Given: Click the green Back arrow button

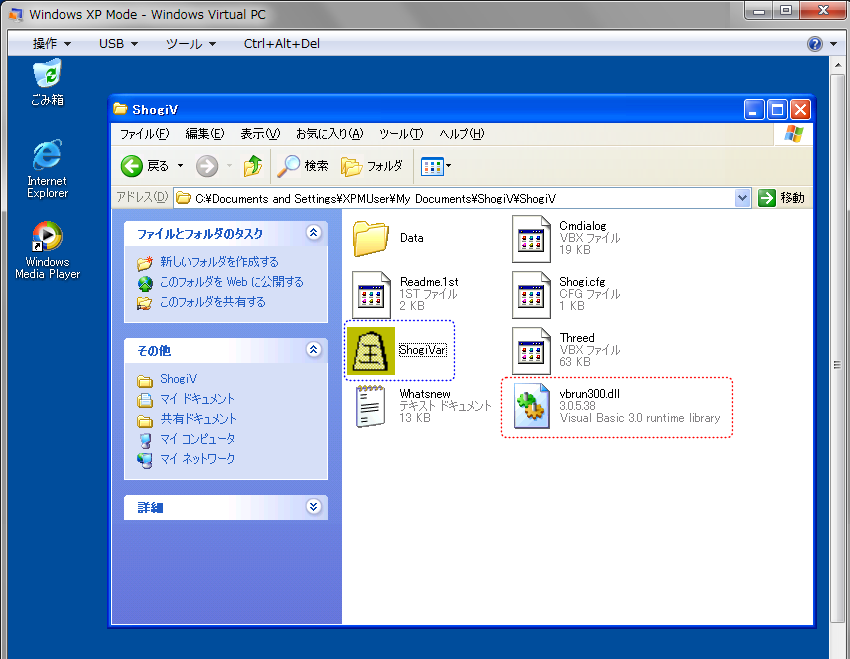Looking at the screenshot, I should pos(132,166).
